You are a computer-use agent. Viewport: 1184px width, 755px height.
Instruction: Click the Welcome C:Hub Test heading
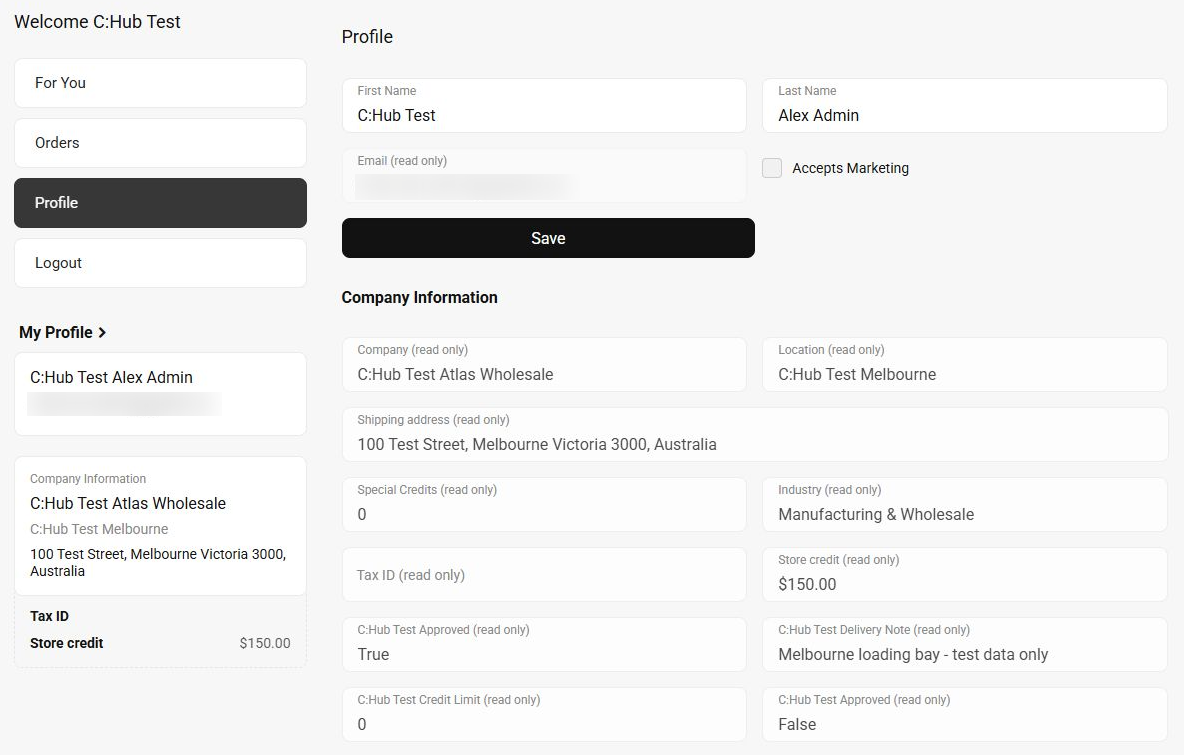(x=97, y=22)
